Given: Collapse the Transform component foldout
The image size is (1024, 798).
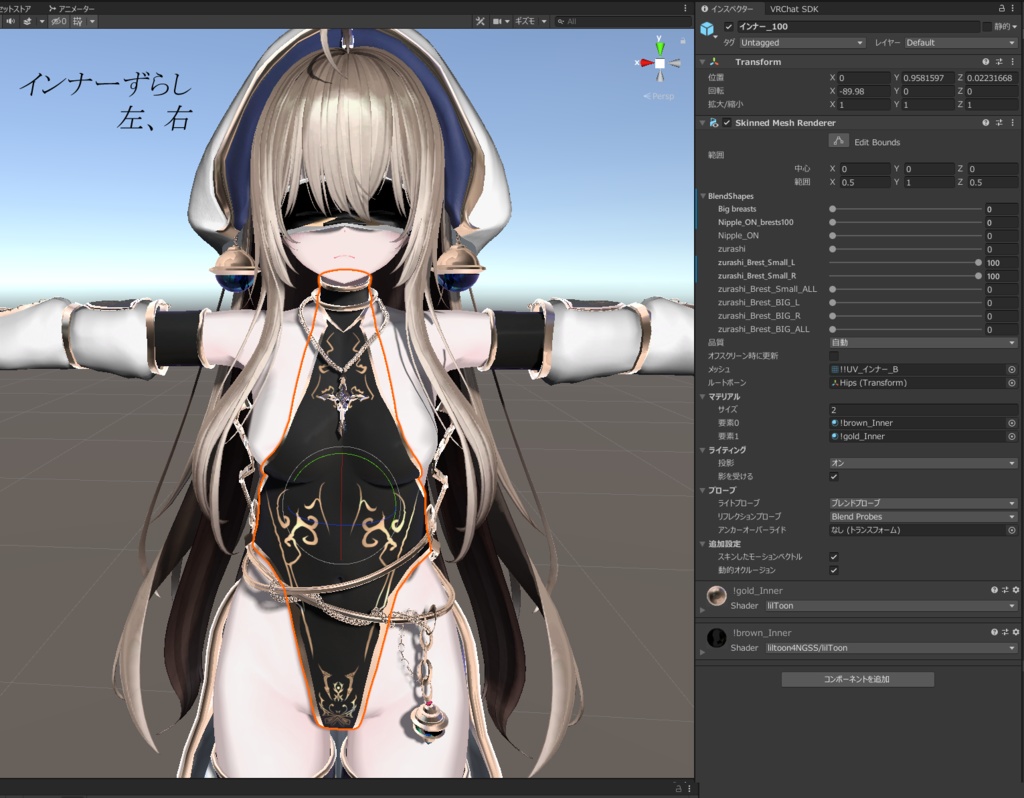Looking at the screenshot, I should click(703, 61).
